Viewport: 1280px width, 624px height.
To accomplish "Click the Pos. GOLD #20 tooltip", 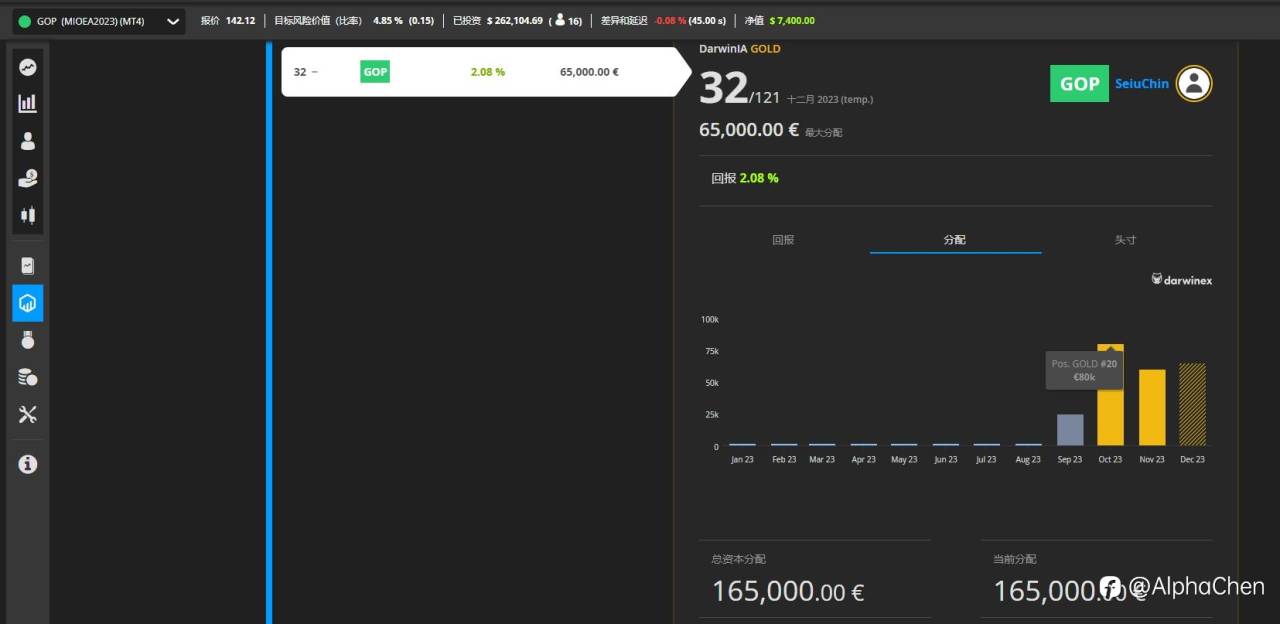I will point(1084,370).
